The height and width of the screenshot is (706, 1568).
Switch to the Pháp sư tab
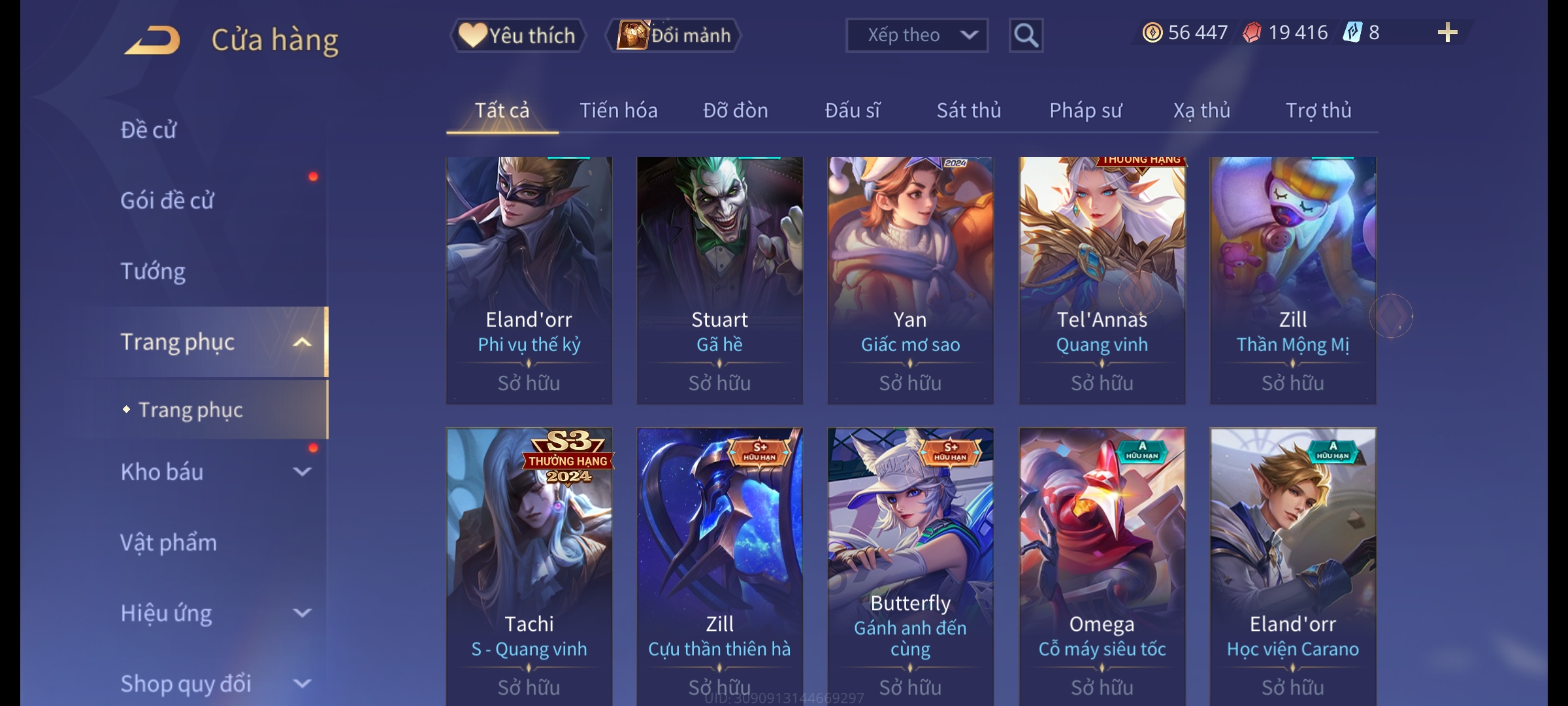point(1086,110)
